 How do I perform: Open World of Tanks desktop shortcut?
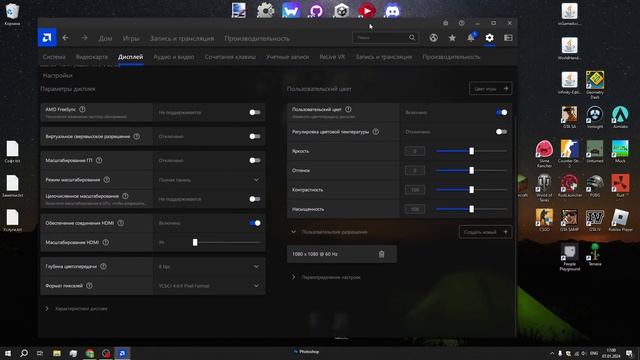pyautogui.click(x=544, y=188)
